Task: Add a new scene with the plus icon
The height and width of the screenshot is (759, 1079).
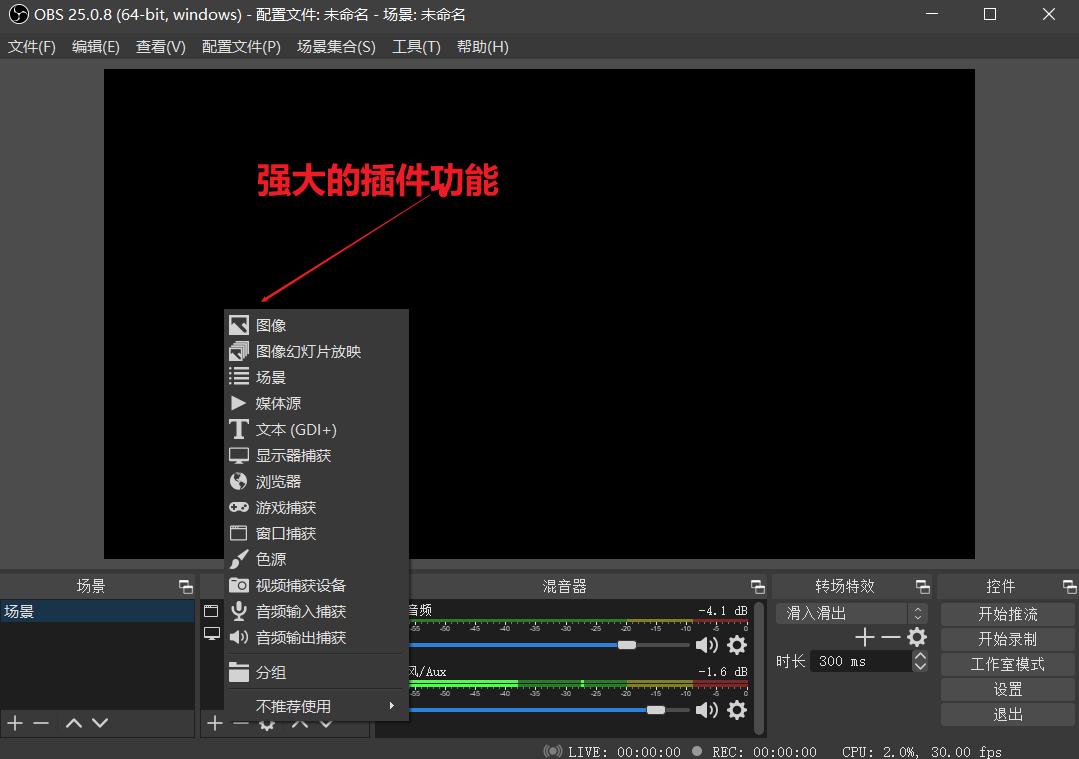Action: pos(14,723)
